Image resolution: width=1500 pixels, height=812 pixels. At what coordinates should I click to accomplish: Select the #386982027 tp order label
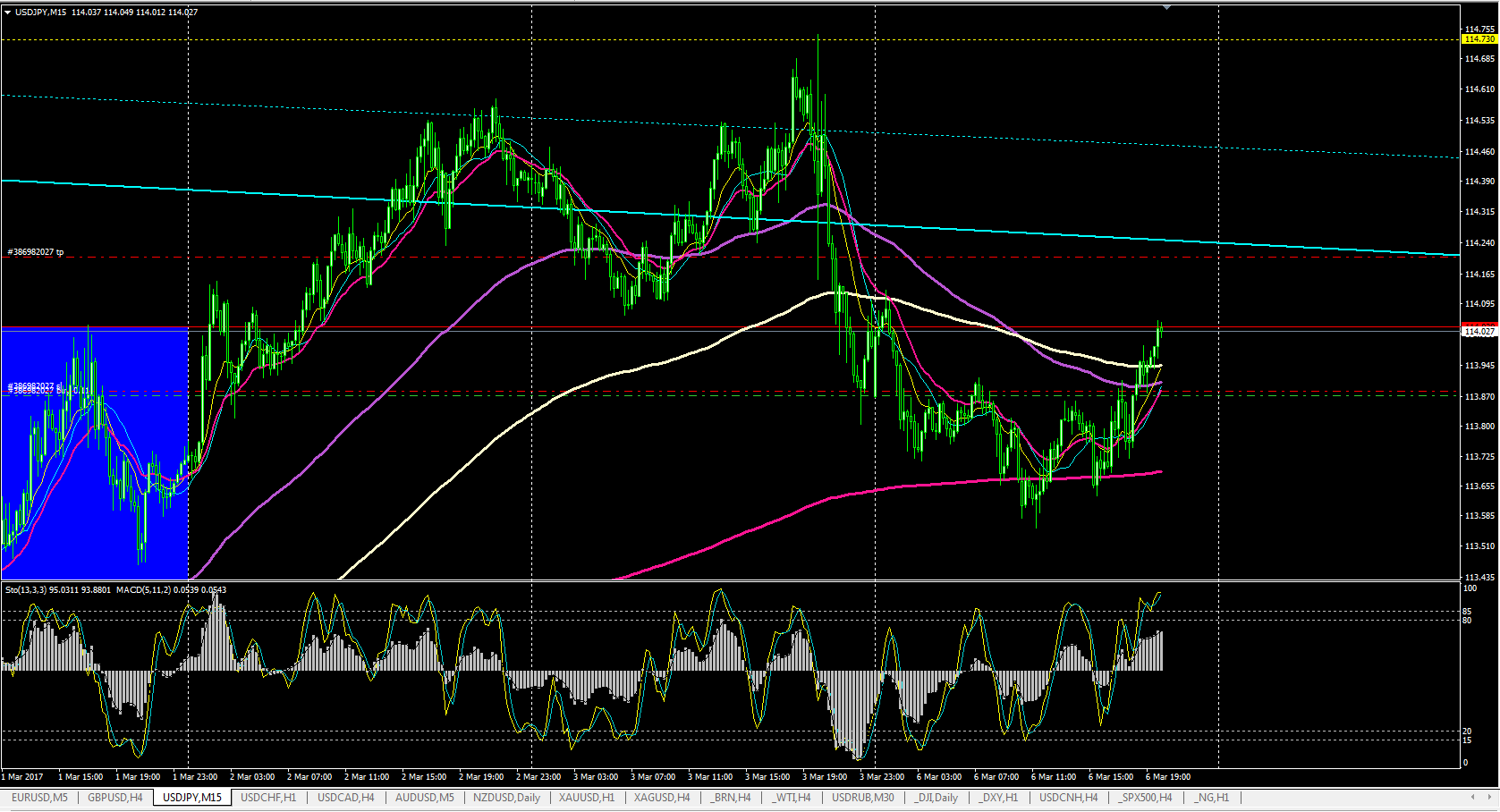click(36, 252)
